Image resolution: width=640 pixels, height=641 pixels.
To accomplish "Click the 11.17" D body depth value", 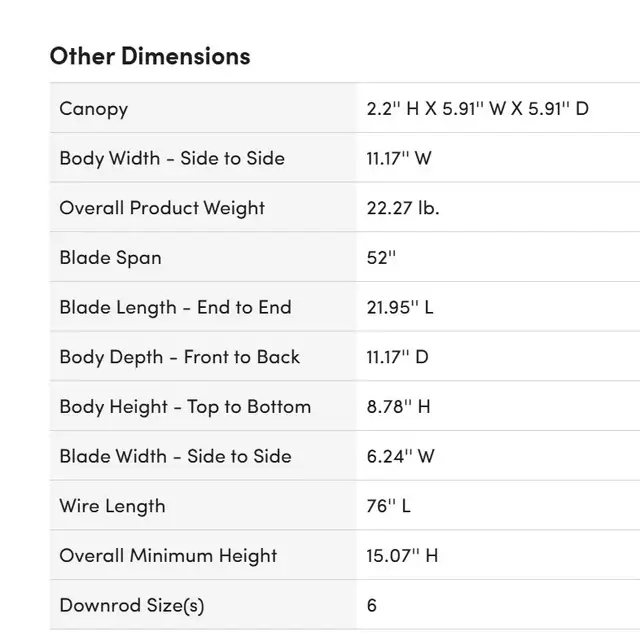I will [397, 357].
